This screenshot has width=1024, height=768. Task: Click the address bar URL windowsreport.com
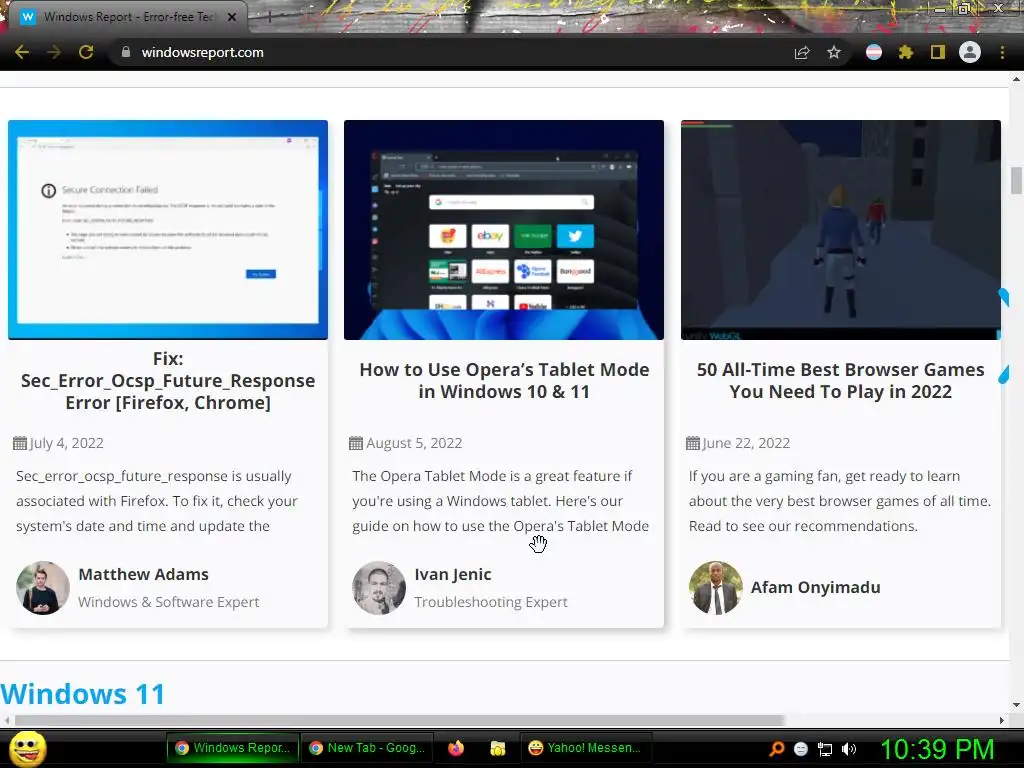[x=202, y=52]
